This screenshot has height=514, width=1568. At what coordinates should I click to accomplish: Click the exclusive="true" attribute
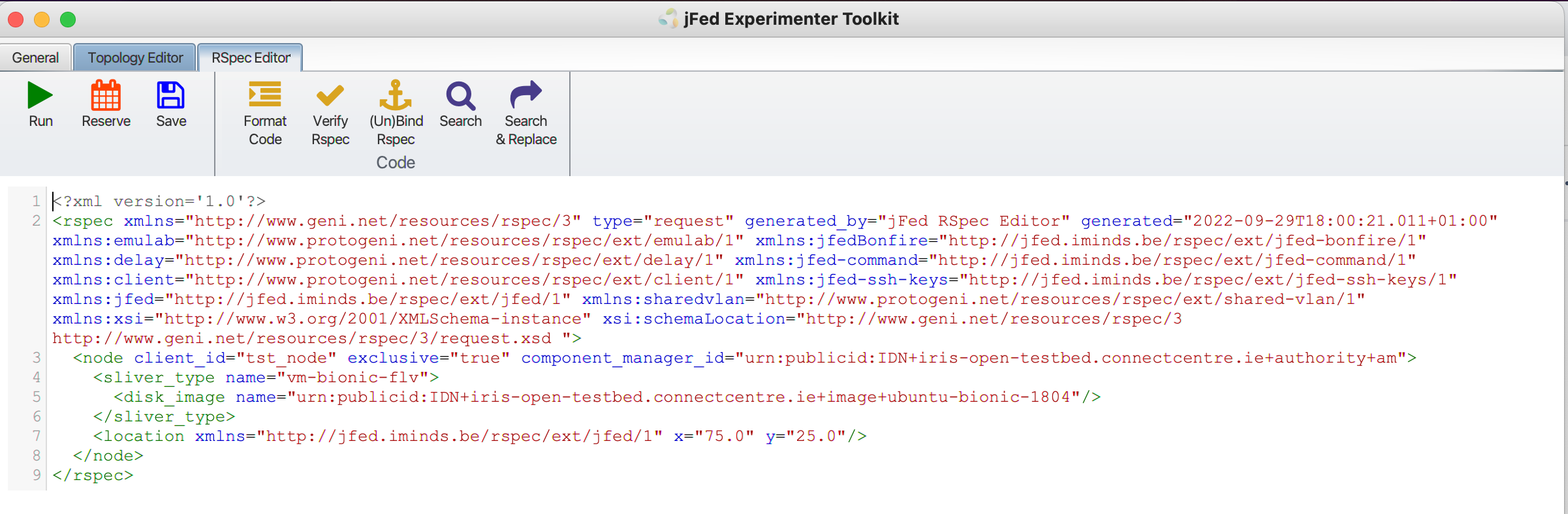point(428,357)
